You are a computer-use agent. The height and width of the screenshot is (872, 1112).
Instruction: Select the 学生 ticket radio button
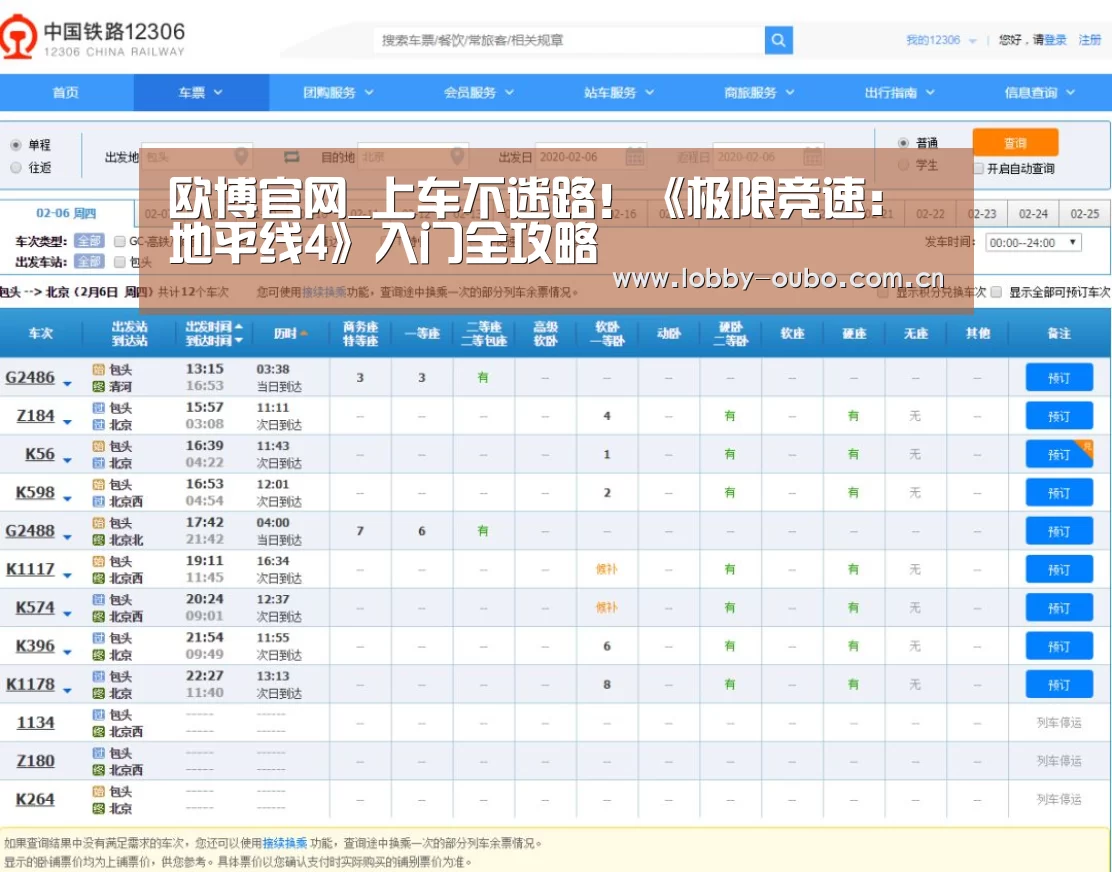(903, 165)
